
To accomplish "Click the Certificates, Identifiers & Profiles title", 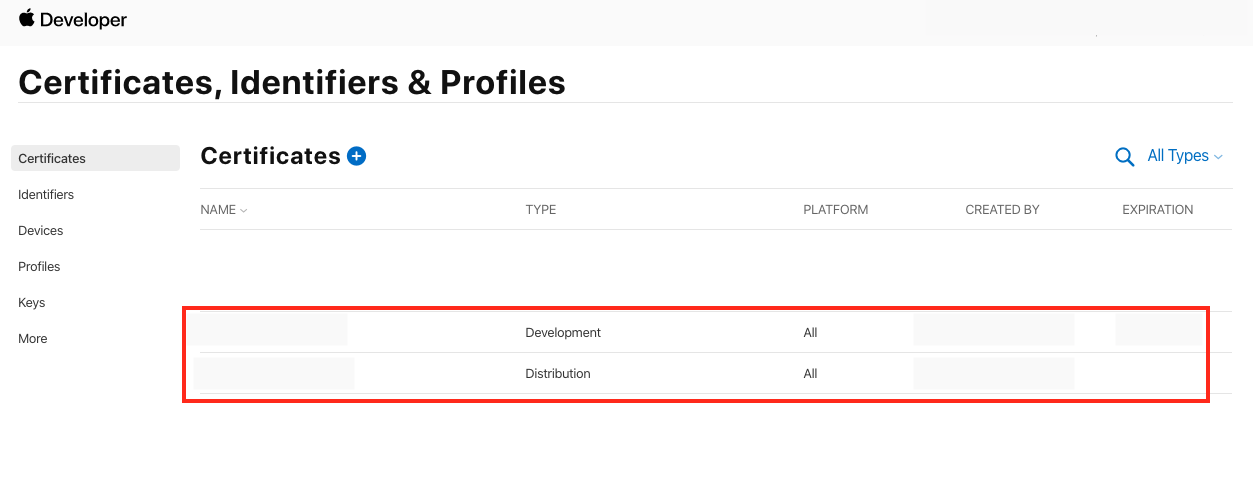I will (292, 82).
